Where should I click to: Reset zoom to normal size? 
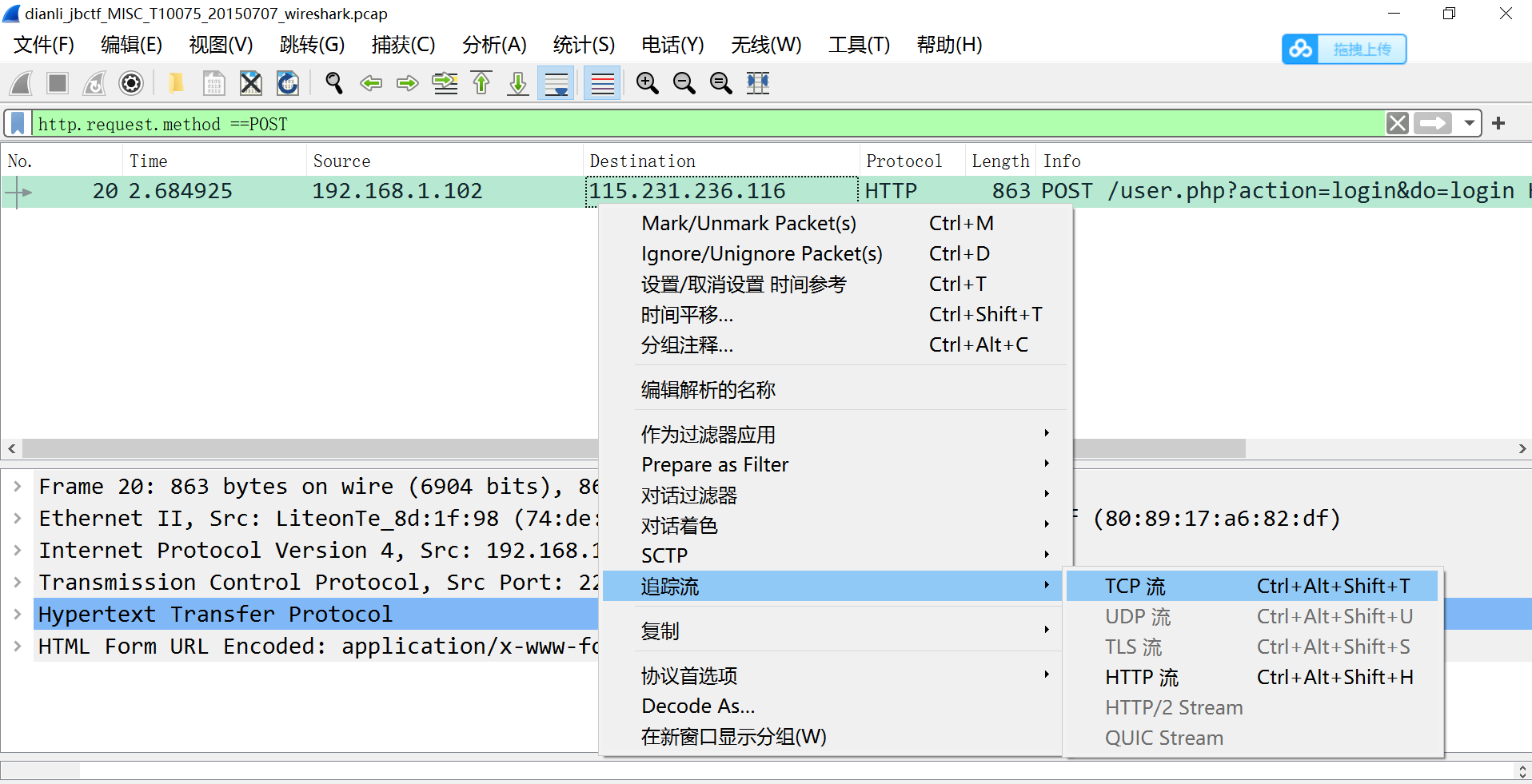pos(721,83)
